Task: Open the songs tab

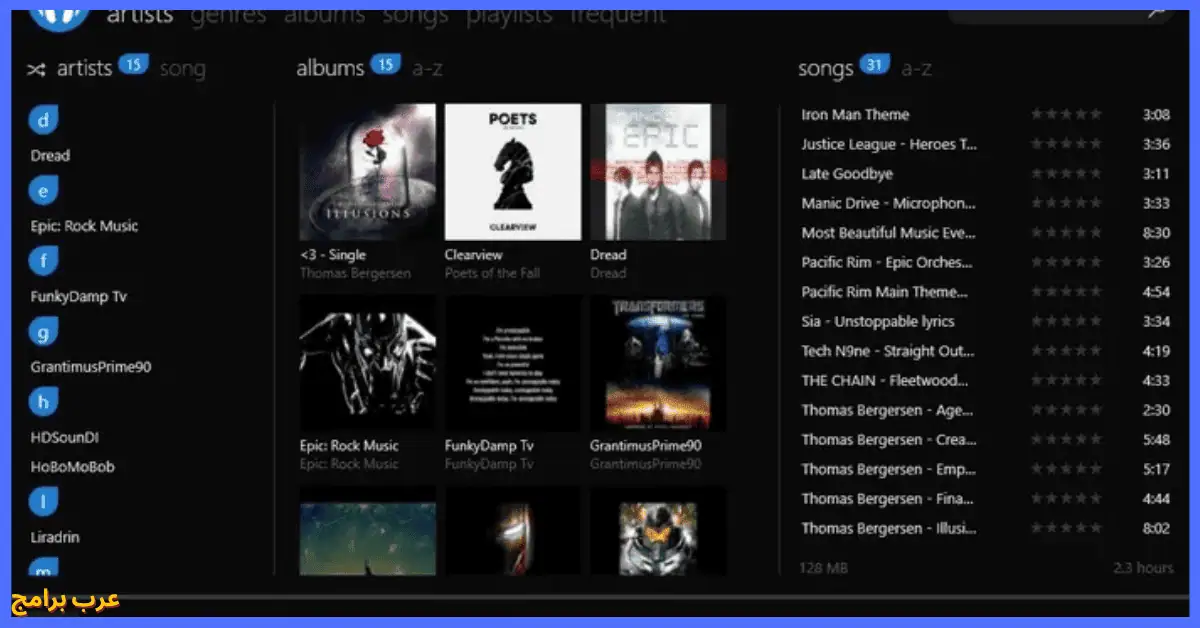Action: point(415,16)
